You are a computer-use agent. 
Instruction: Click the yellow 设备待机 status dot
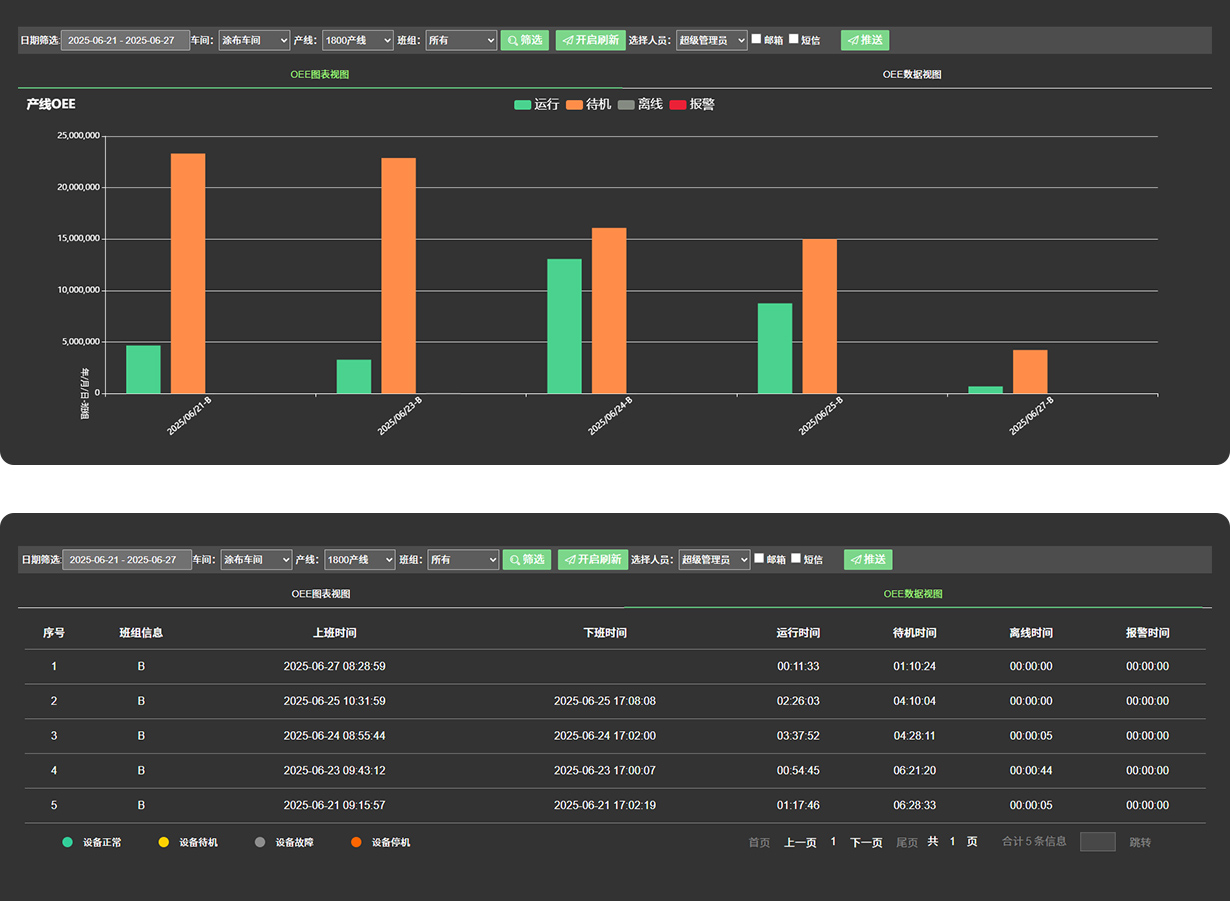(164, 842)
